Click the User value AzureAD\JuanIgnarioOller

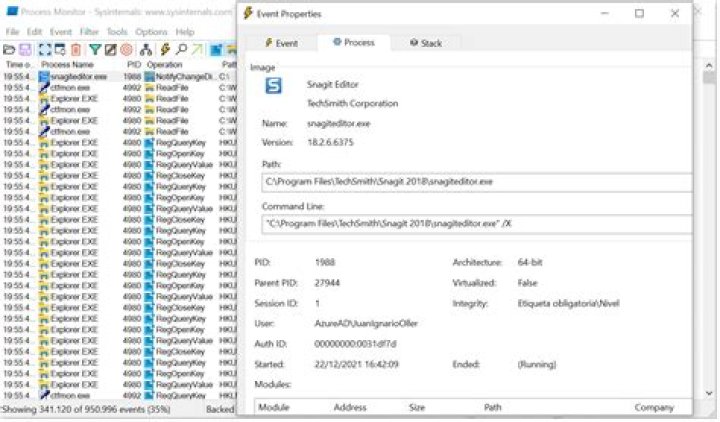(x=366, y=324)
